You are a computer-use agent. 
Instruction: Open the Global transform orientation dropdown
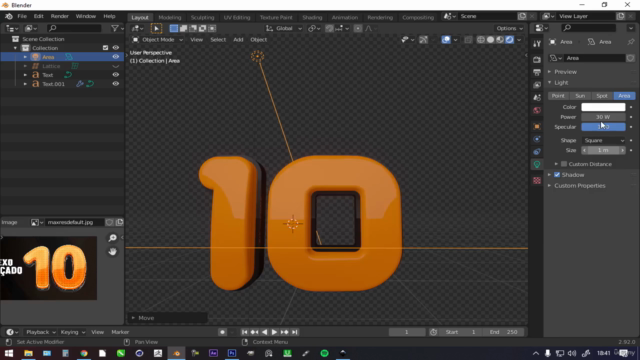pyautogui.click(x=284, y=28)
